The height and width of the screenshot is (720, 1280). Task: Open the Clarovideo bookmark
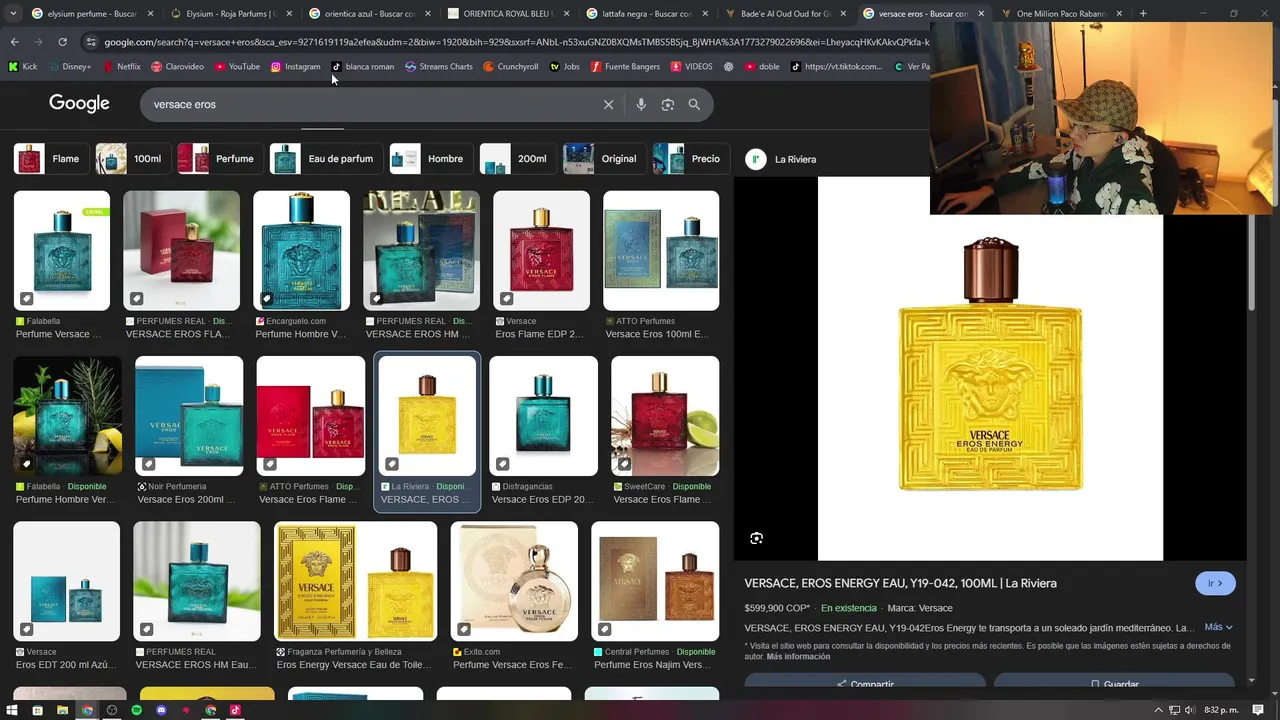177,67
